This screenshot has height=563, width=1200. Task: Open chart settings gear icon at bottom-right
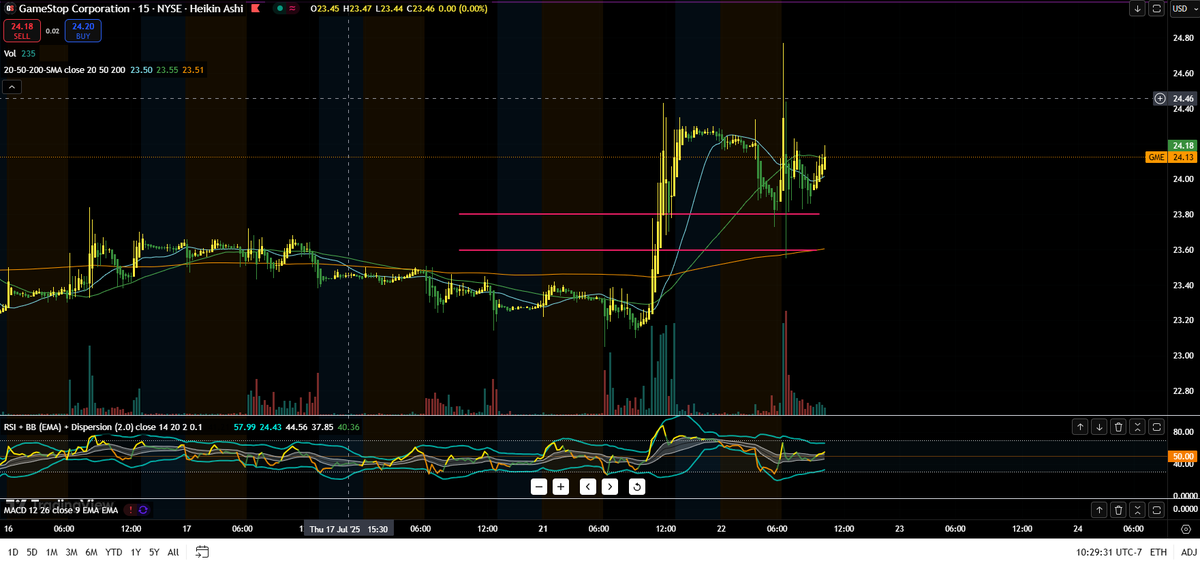[1184, 529]
